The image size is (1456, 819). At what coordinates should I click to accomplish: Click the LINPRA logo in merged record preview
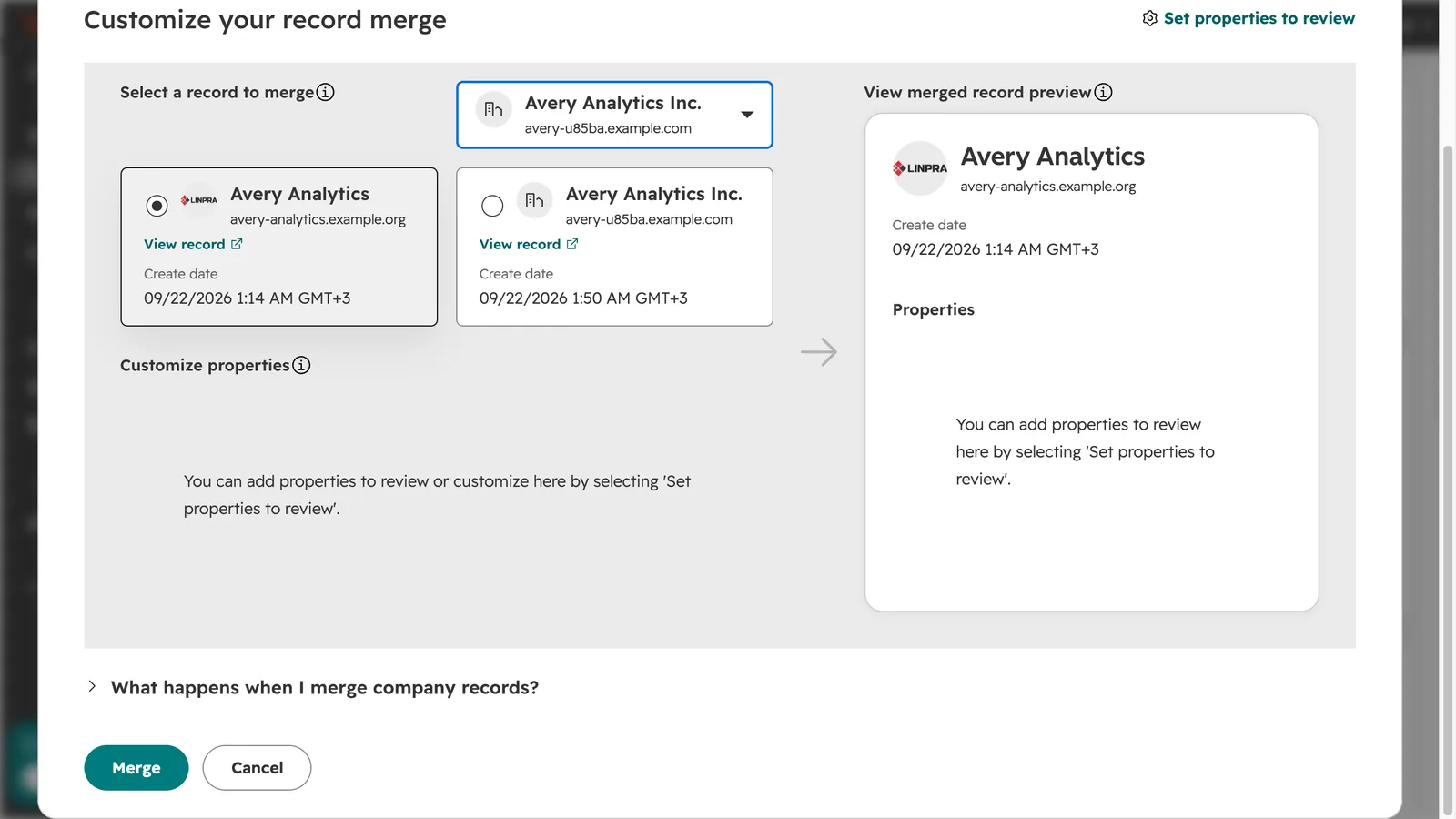pyautogui.click(x=920, y=168)
